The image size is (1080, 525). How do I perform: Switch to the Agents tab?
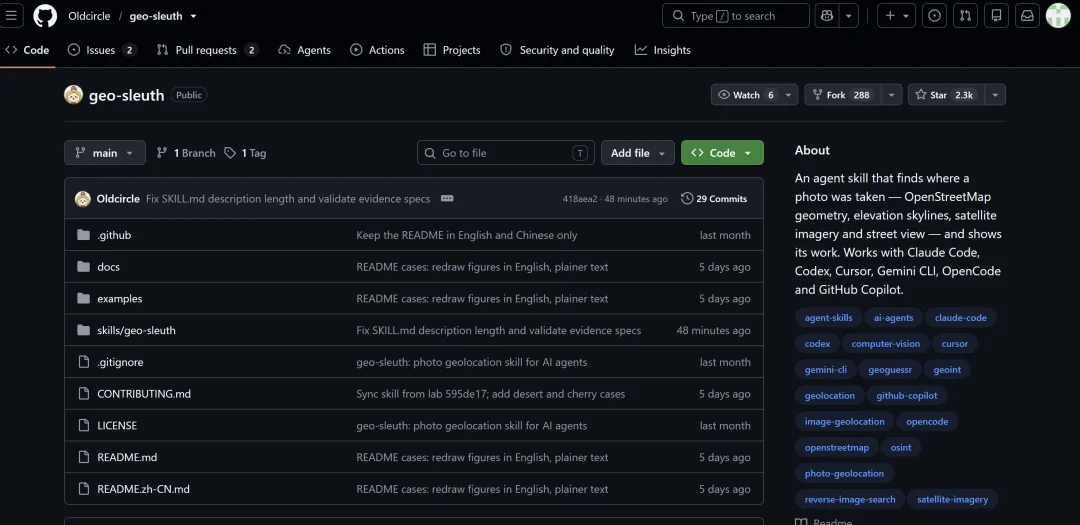tap(304, 50)
